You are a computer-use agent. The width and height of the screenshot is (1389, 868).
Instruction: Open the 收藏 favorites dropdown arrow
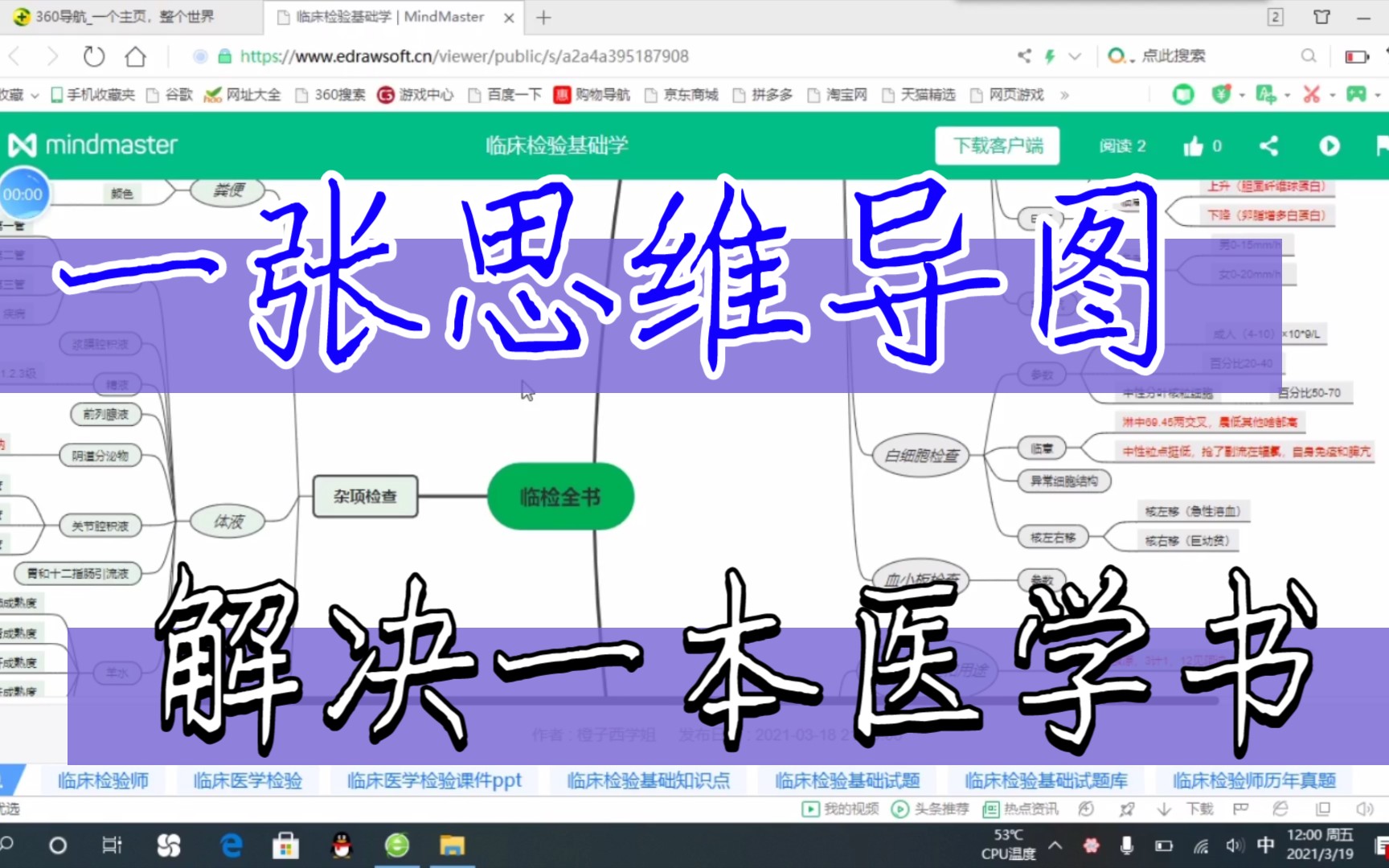[x=35, y=95]
